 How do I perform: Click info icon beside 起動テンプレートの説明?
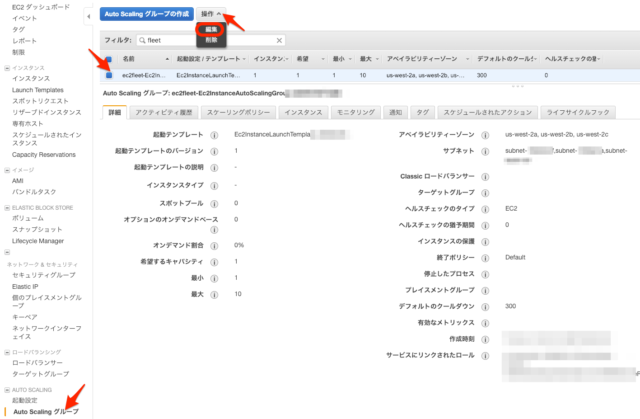[214, 168]
